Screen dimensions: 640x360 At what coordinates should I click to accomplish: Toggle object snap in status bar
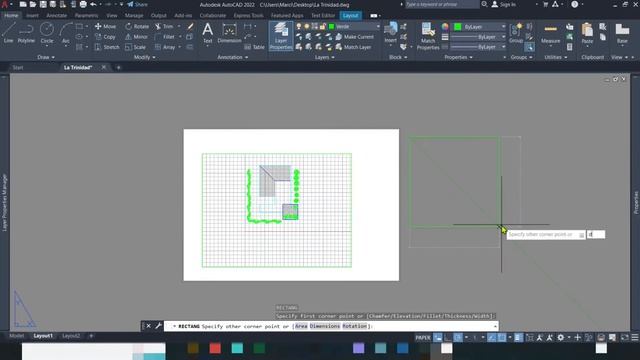[x=502, y=338]
